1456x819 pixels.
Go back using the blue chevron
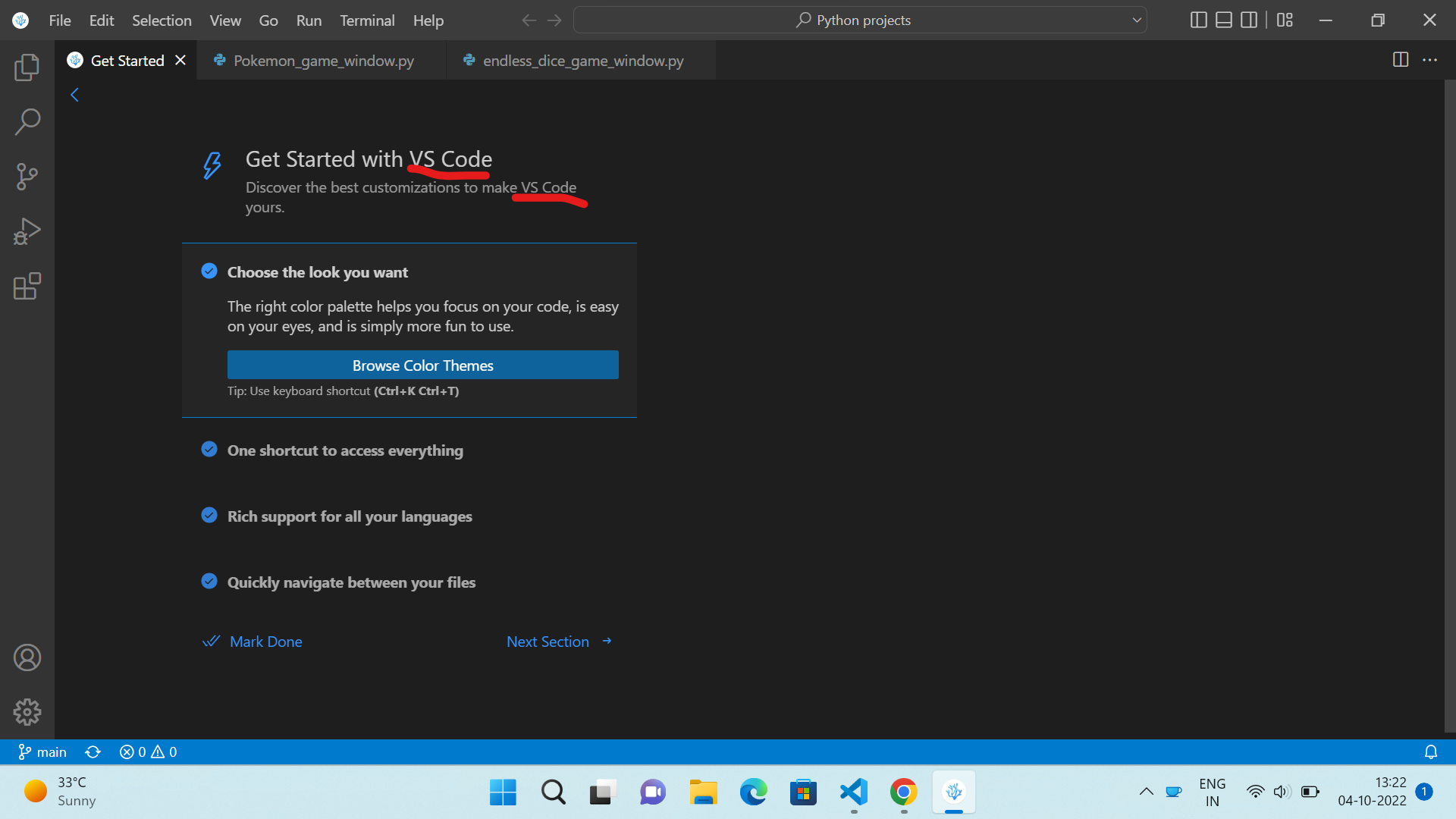74,95
